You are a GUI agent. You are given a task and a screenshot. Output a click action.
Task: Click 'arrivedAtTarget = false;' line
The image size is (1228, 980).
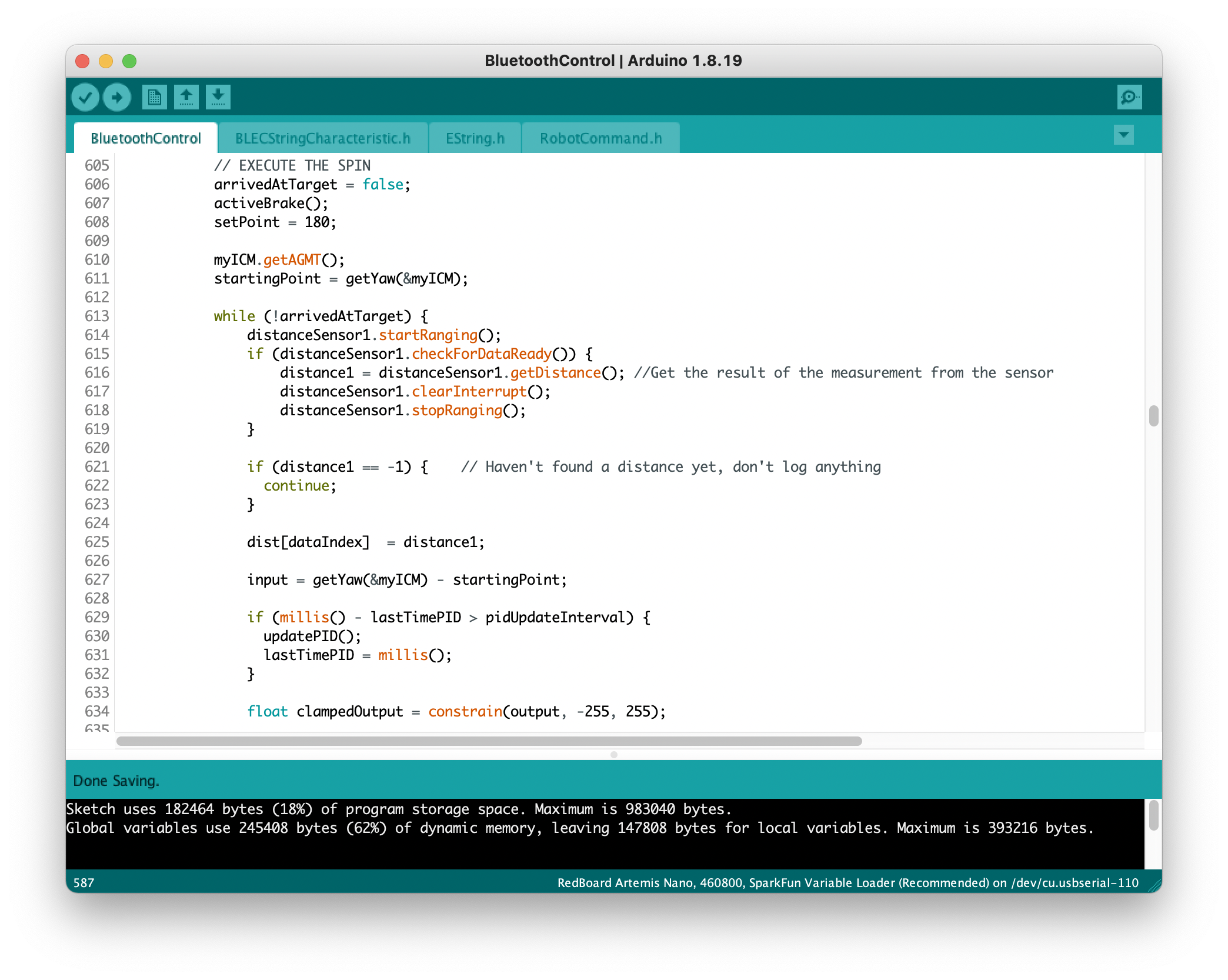tap(312, 185)
